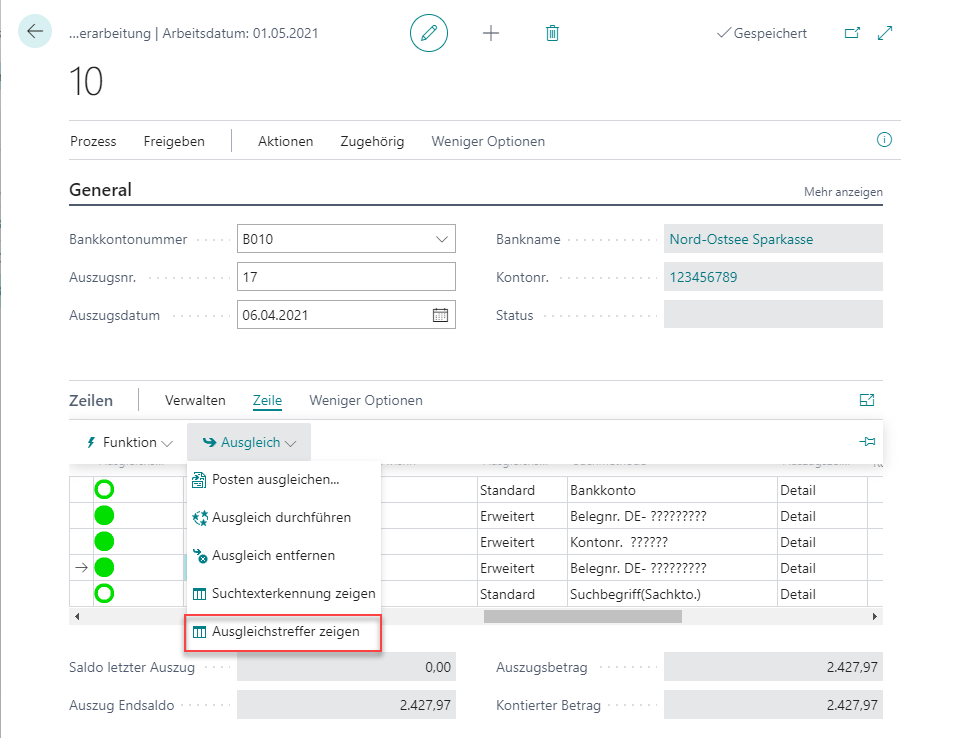Viewport: 967px width, 738px height.
Task: Collapse the Ausgleich dropdown menu
Action: (249, 442)
